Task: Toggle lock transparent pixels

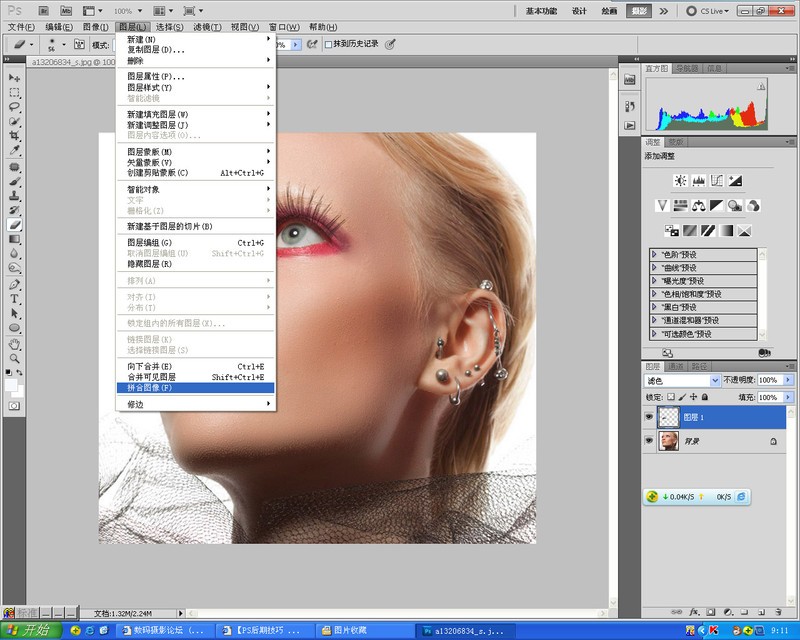Action: pyautogui.click(x=671, y=397)
